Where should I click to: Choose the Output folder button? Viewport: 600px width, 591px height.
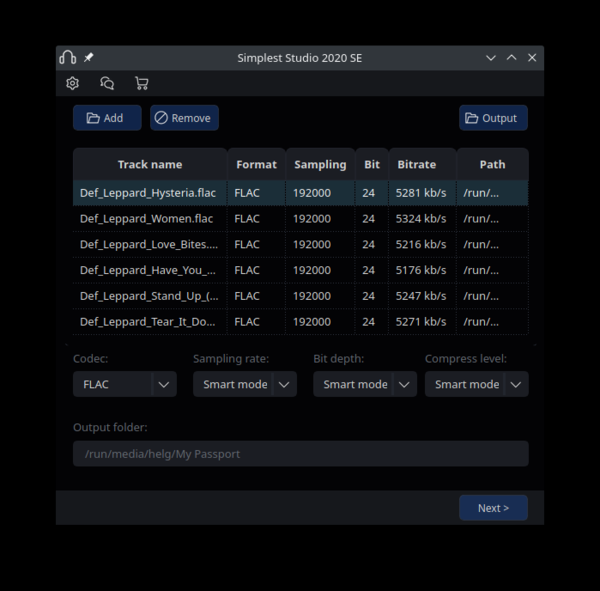pos(493,118)
